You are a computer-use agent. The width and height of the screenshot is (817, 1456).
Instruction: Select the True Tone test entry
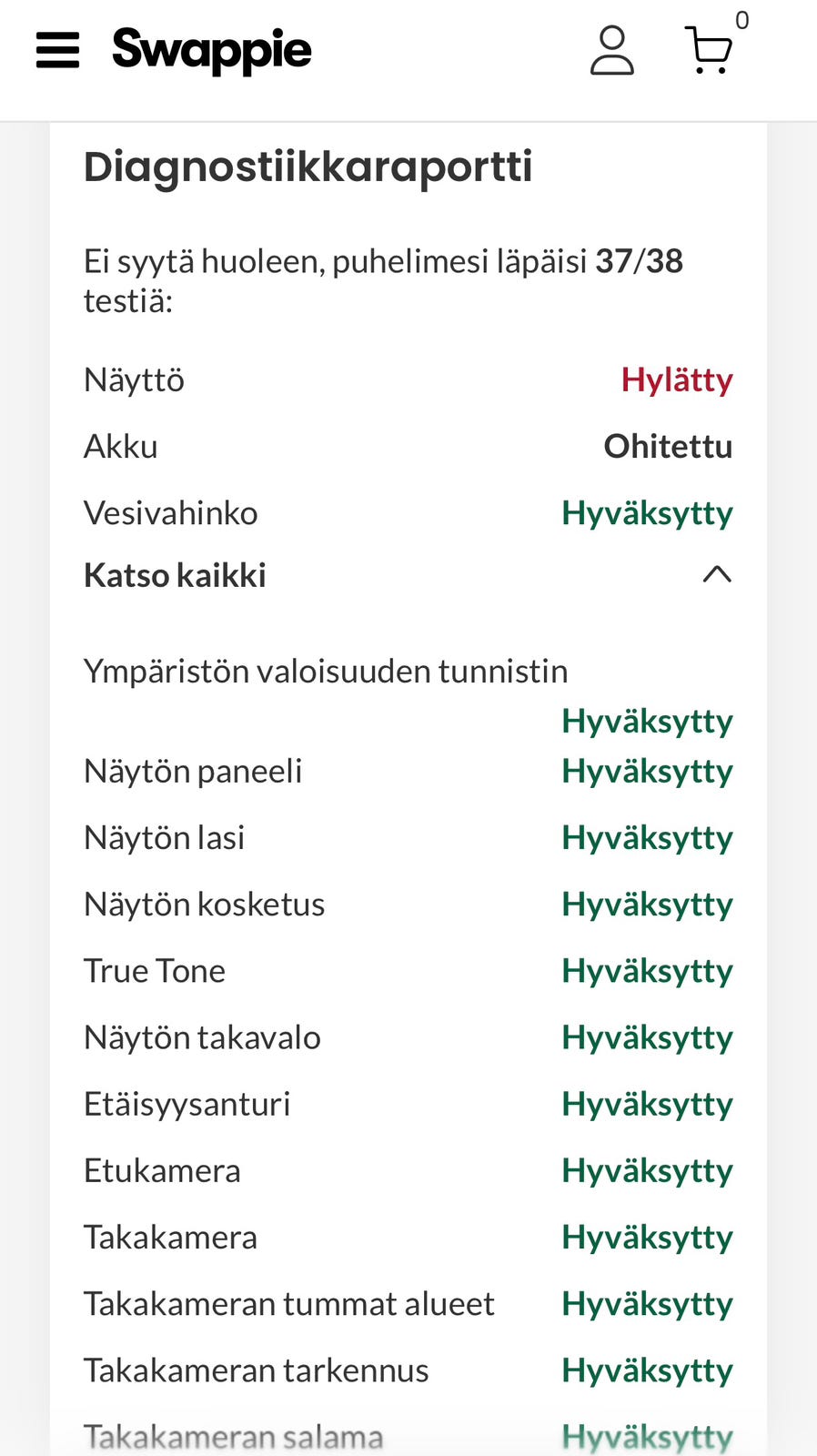(154, 970)
